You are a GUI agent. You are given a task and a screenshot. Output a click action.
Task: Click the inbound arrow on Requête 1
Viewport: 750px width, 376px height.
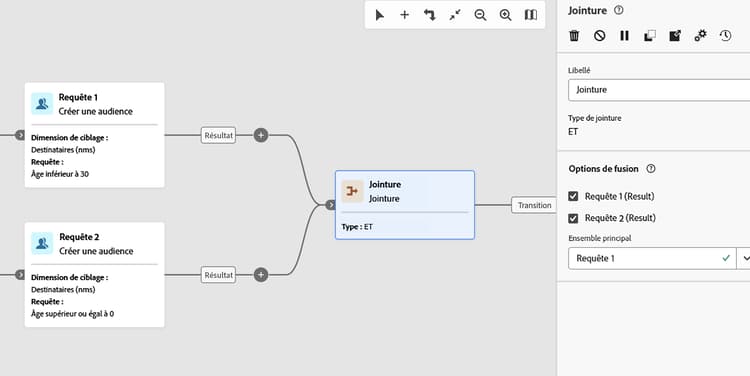click(x=20, y=135)
